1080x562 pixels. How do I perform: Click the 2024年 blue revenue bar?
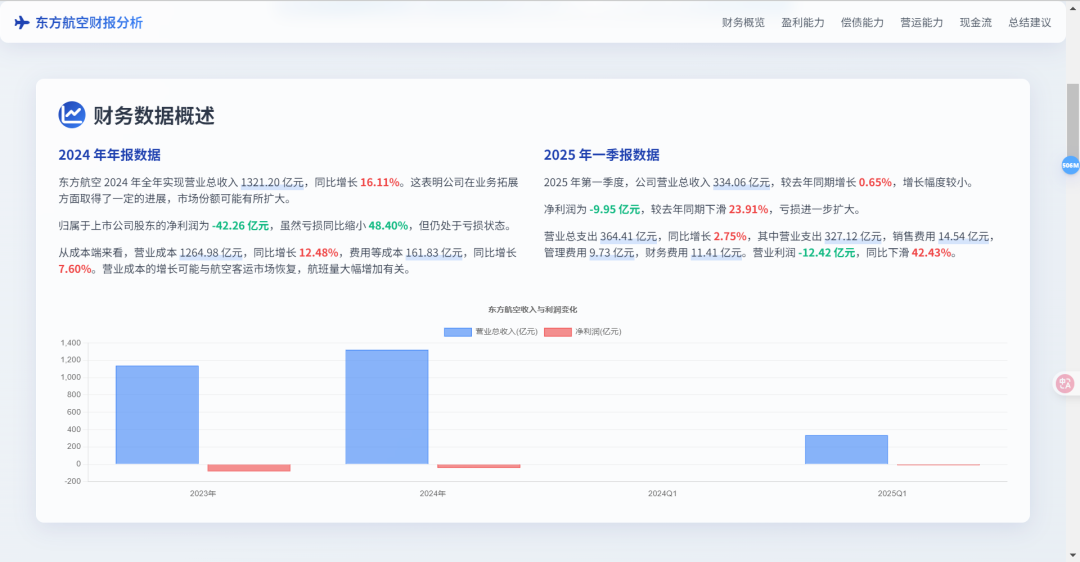coord(387,406)
